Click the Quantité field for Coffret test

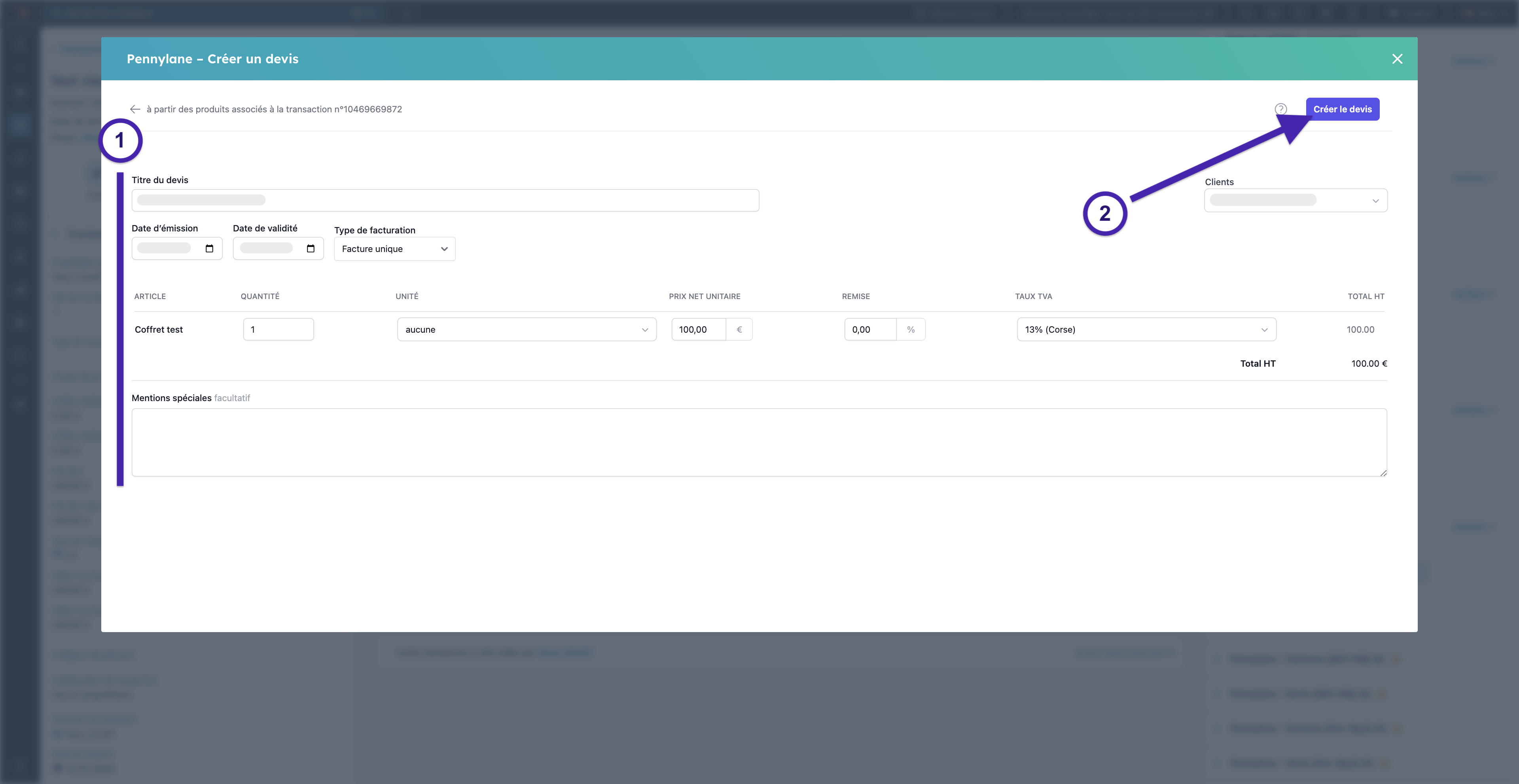[x=278, y=330]
